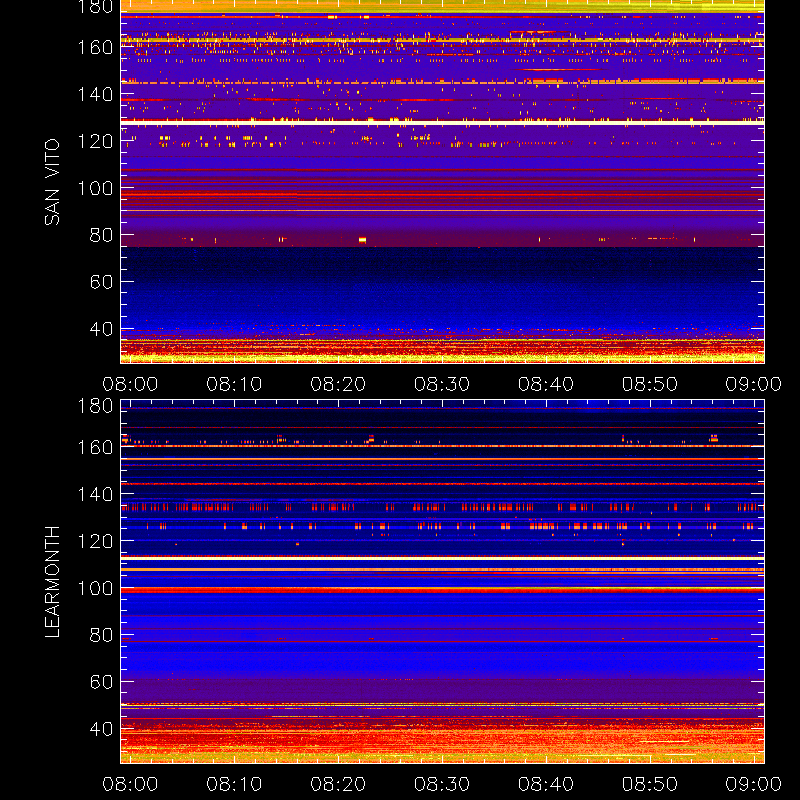800x800 pixels.
Task: Choose 08:00 on the Learmonth time axis
Action: (x=130, y=784)
